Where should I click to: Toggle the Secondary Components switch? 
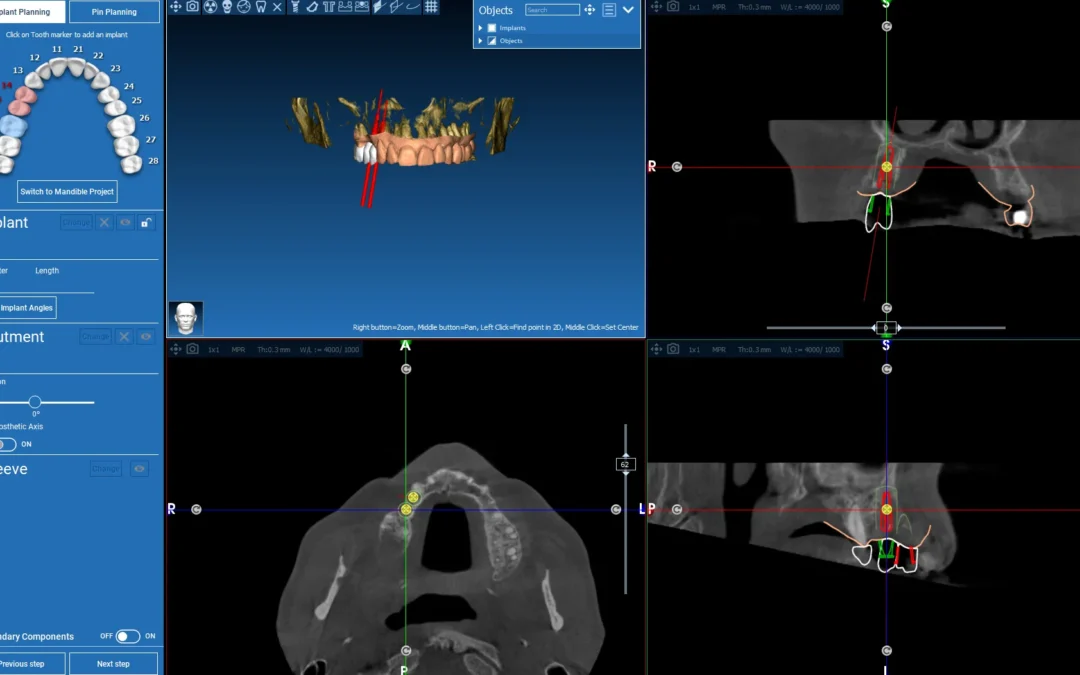(x=127, y=636)
